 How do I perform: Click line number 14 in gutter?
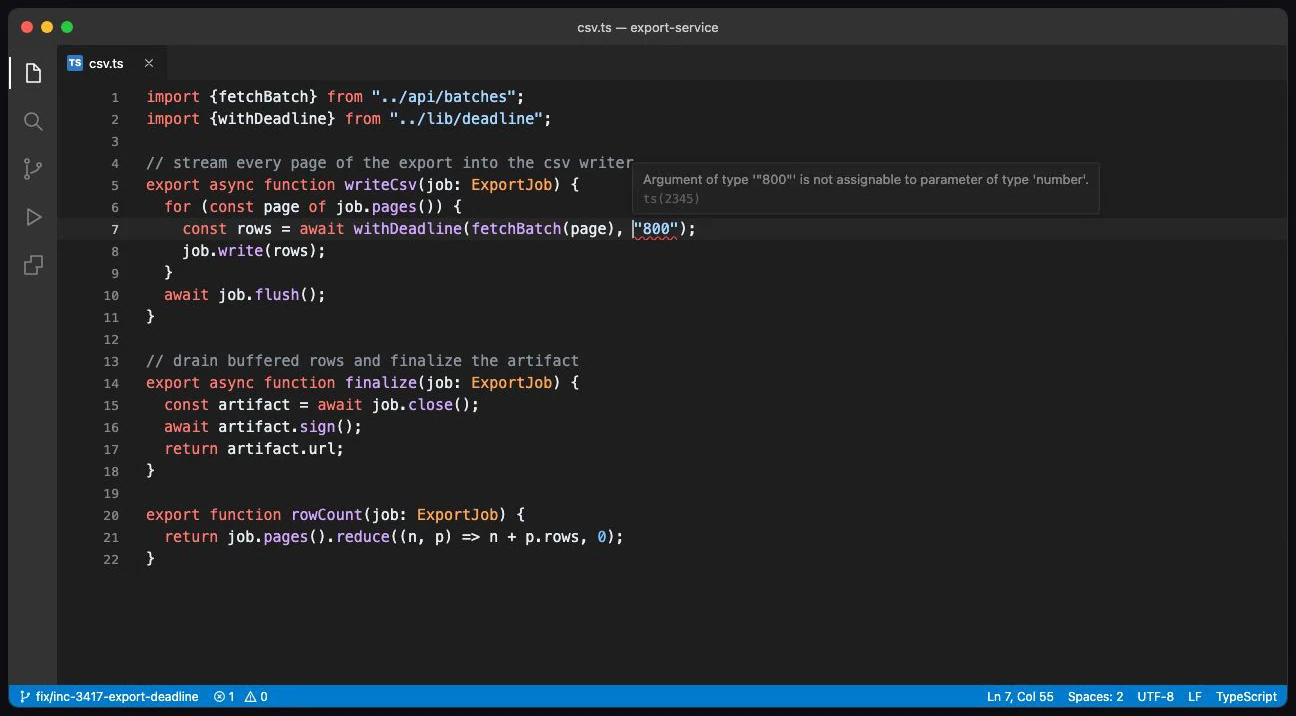(111, 383)
